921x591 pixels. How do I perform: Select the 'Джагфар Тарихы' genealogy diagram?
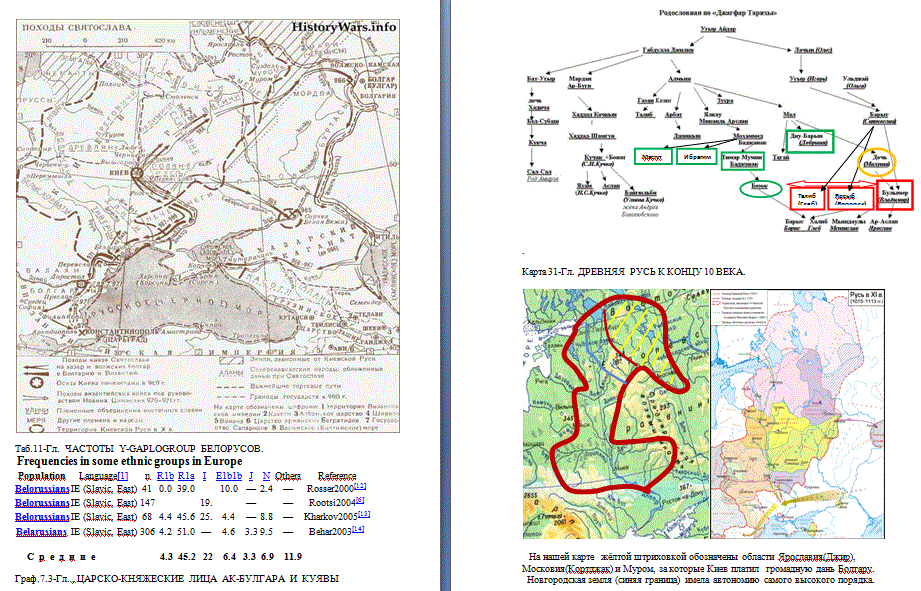pos(719,122)
